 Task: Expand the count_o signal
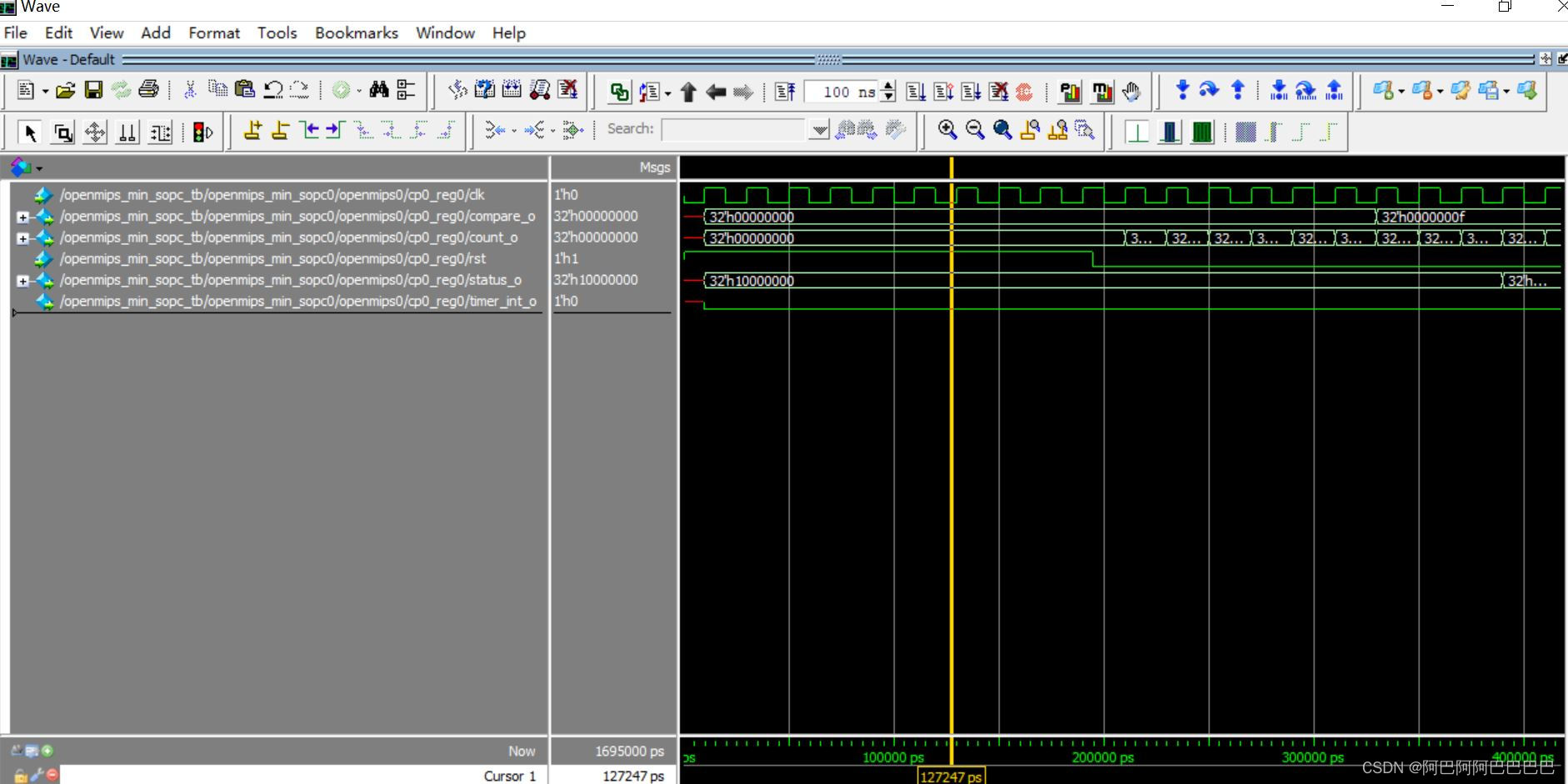coord(22,238)
